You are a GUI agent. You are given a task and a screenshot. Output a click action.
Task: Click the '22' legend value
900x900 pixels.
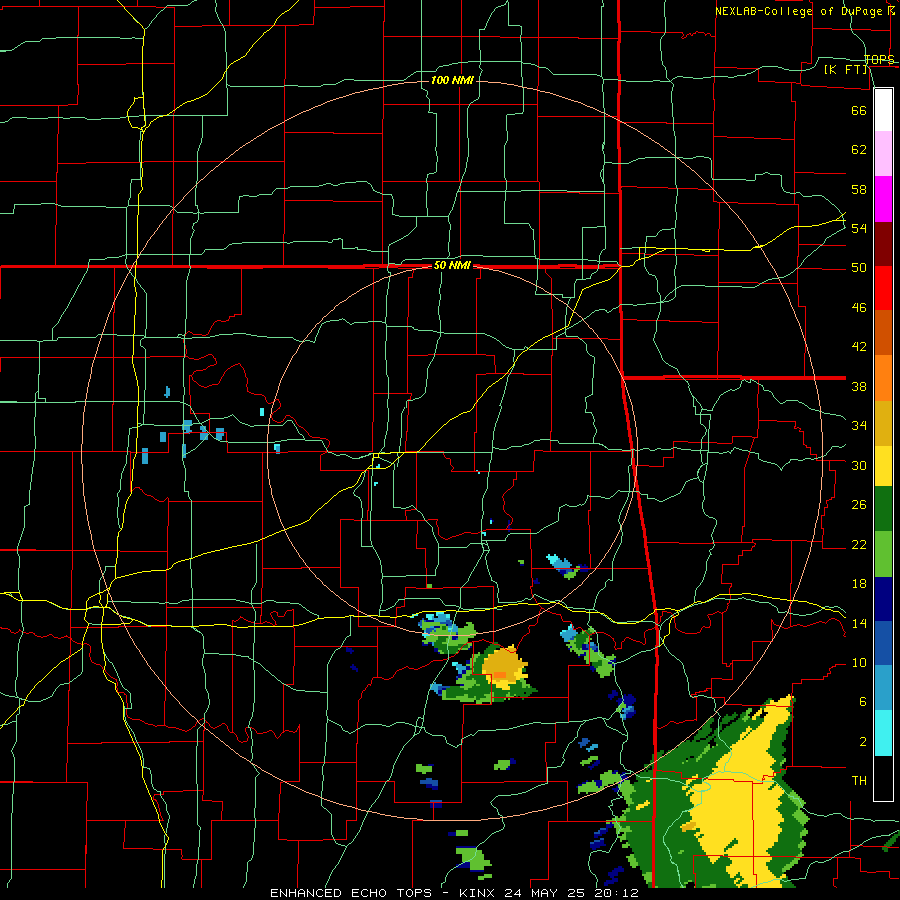point(859,545)
